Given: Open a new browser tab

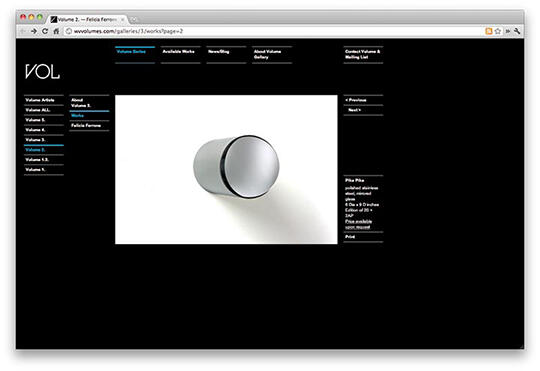Looking at the screenshot, I should (x=134, y=20).
